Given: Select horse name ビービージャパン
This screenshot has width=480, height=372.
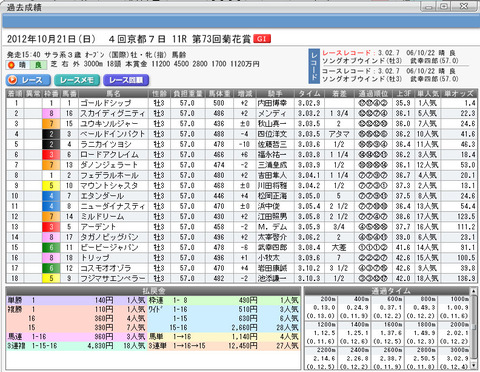Looking at the screenshot, I should [109, 248].
